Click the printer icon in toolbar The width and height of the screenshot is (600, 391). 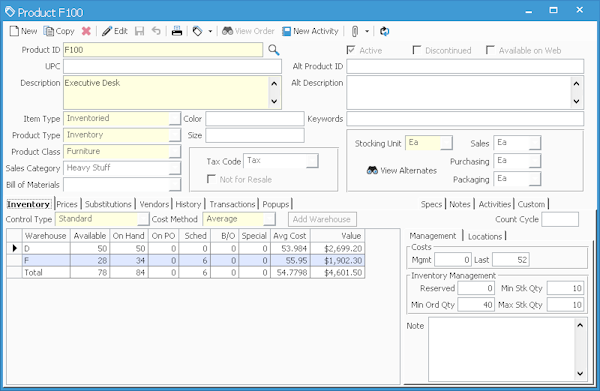tap(177, 31)
